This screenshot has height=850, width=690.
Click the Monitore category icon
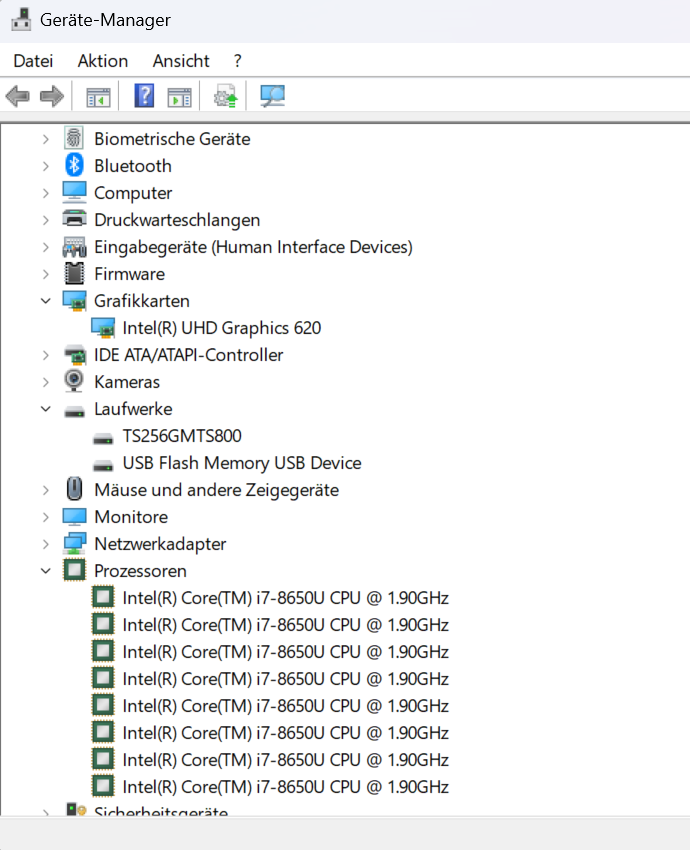click(74, 517)
